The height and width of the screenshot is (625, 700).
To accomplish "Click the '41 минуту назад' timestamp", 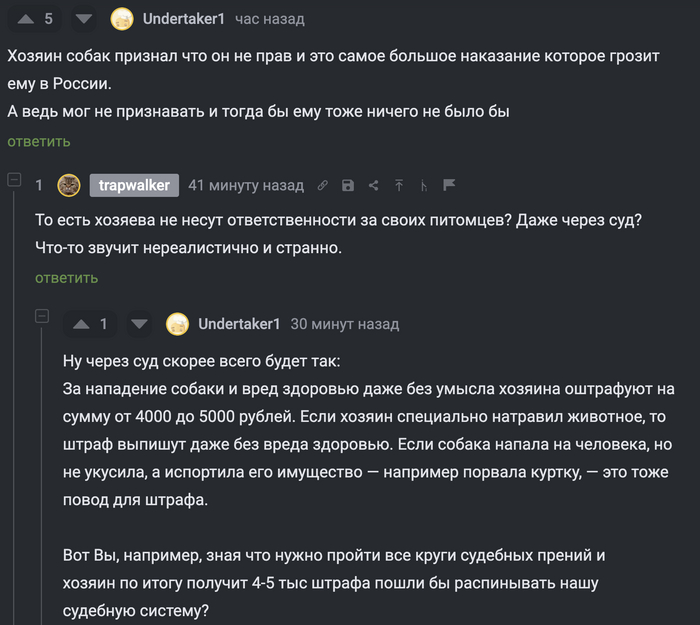I will click(246, 185).
